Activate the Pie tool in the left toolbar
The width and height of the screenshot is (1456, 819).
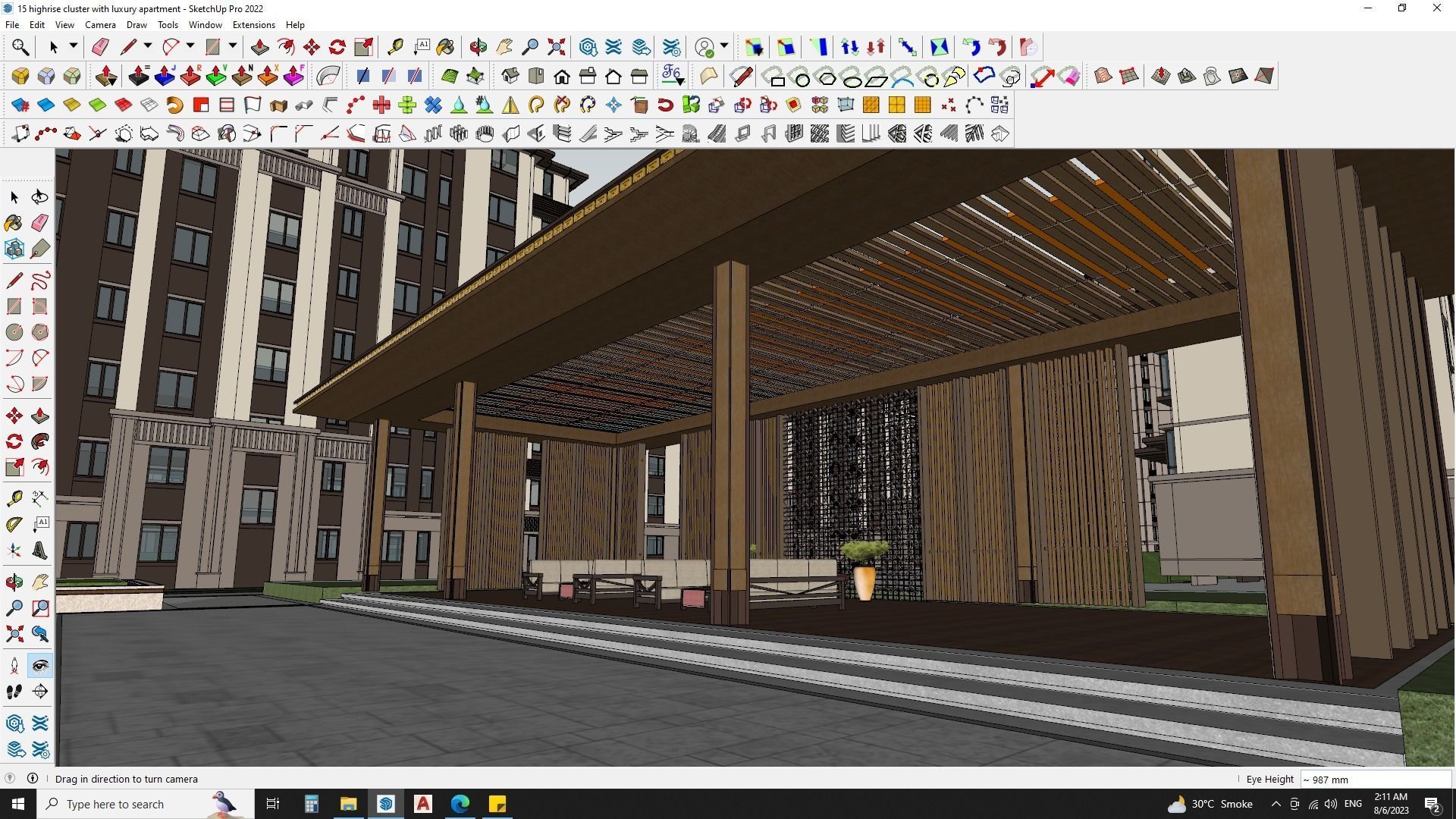pyautogui.click(x=40, y=384)
